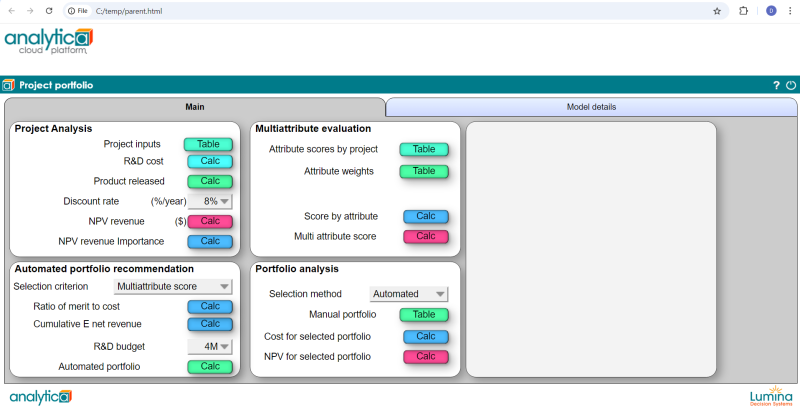Viewport: 800px width, 407px height.
Task: Open the Selection criterion dropdown
Action: coord(172,287)
